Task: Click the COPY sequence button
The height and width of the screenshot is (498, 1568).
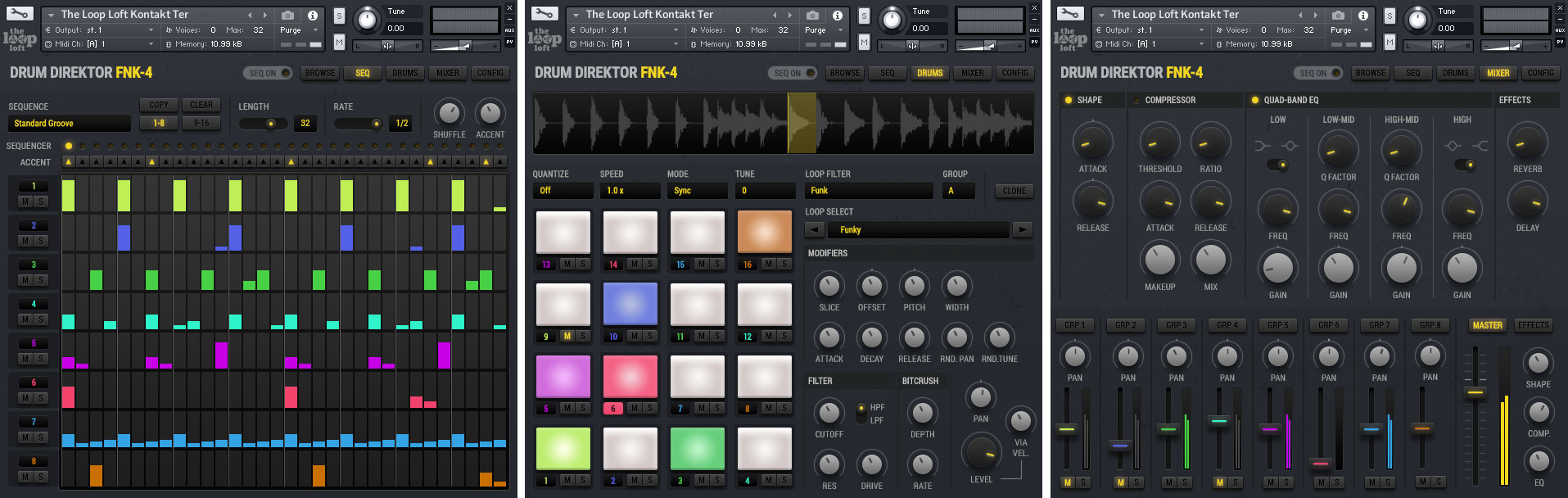Action: [x=159, y=105]
